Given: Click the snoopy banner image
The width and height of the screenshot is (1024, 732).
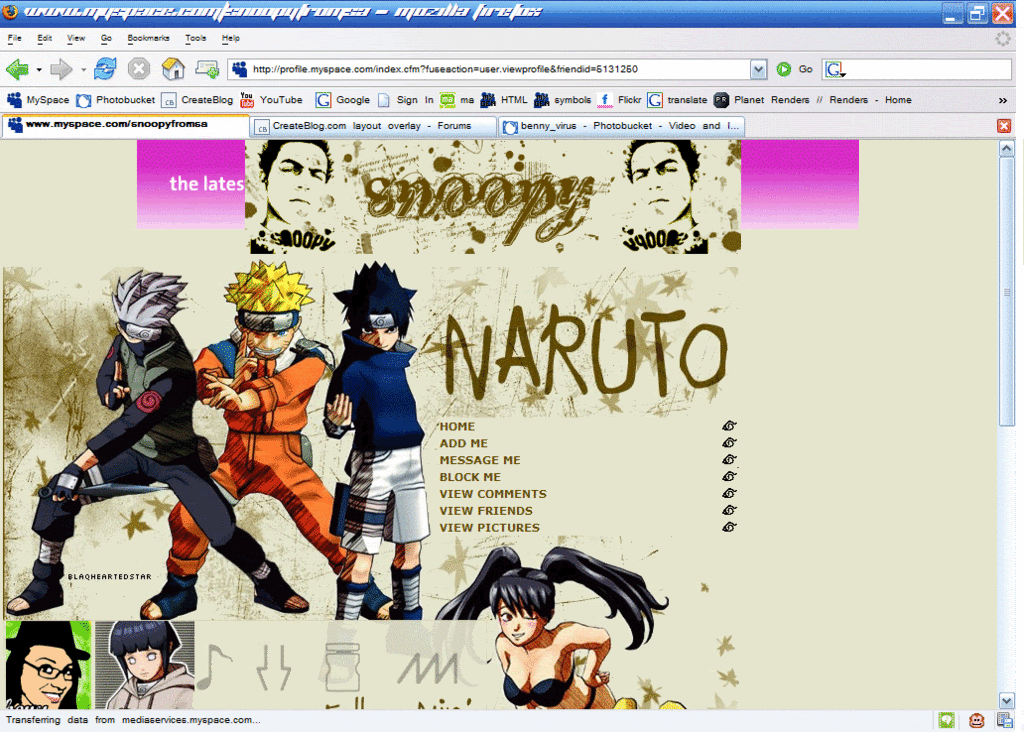Looking at the screenshot, I should click(x=493, y=197).
